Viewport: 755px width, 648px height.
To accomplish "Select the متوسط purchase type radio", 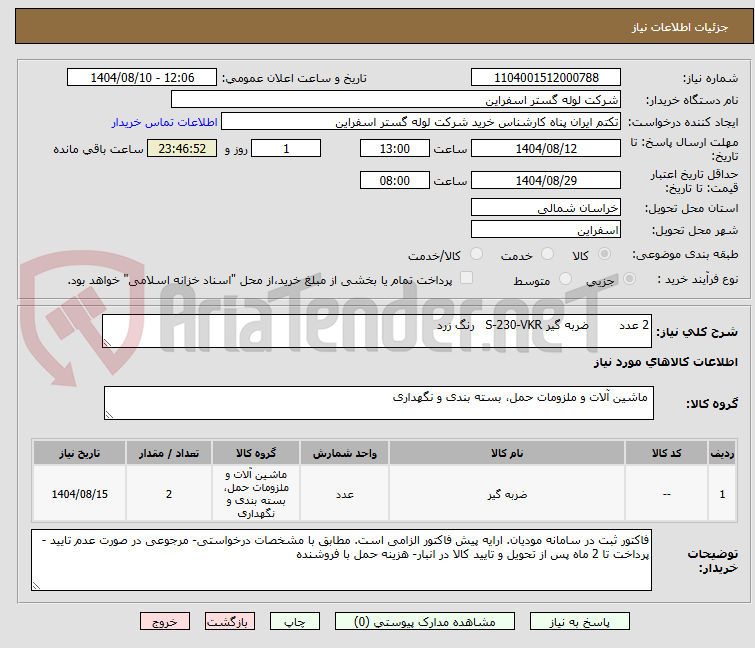I will coord(565,279).
